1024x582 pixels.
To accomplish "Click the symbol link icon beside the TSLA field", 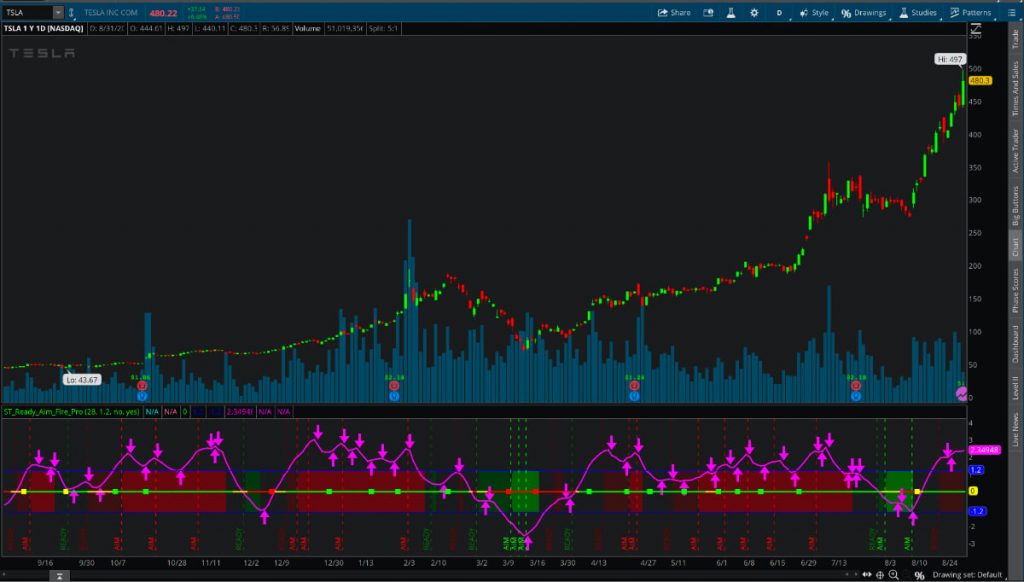I will click(x=72, y=12).
